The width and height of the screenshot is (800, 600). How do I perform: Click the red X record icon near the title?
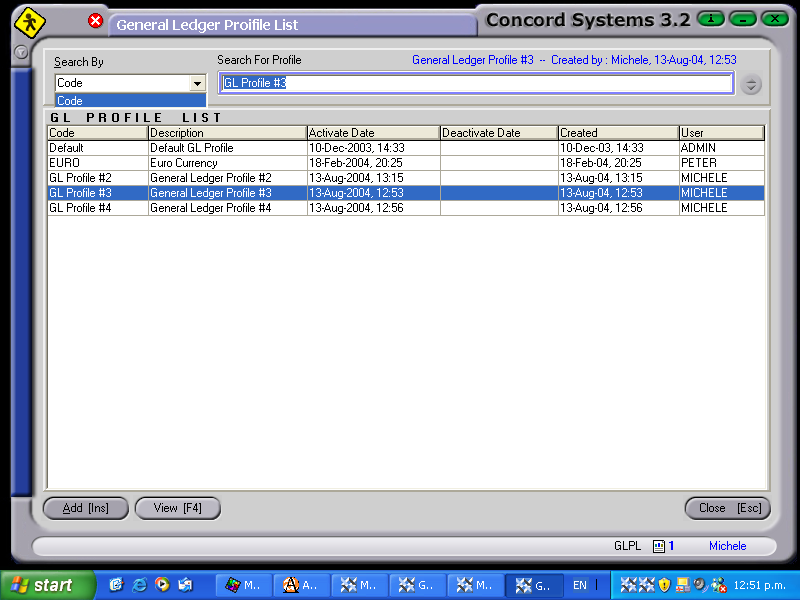96,20
